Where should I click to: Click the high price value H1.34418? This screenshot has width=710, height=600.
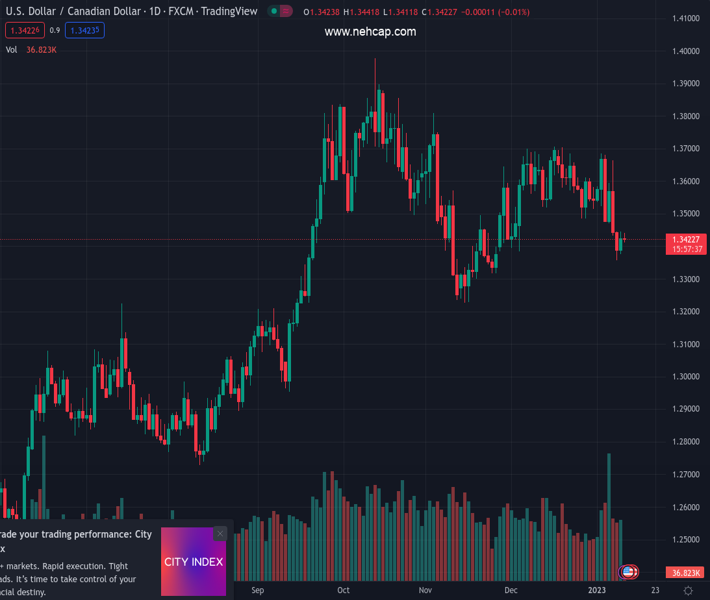pyautogui.click(x=361, y=12)
